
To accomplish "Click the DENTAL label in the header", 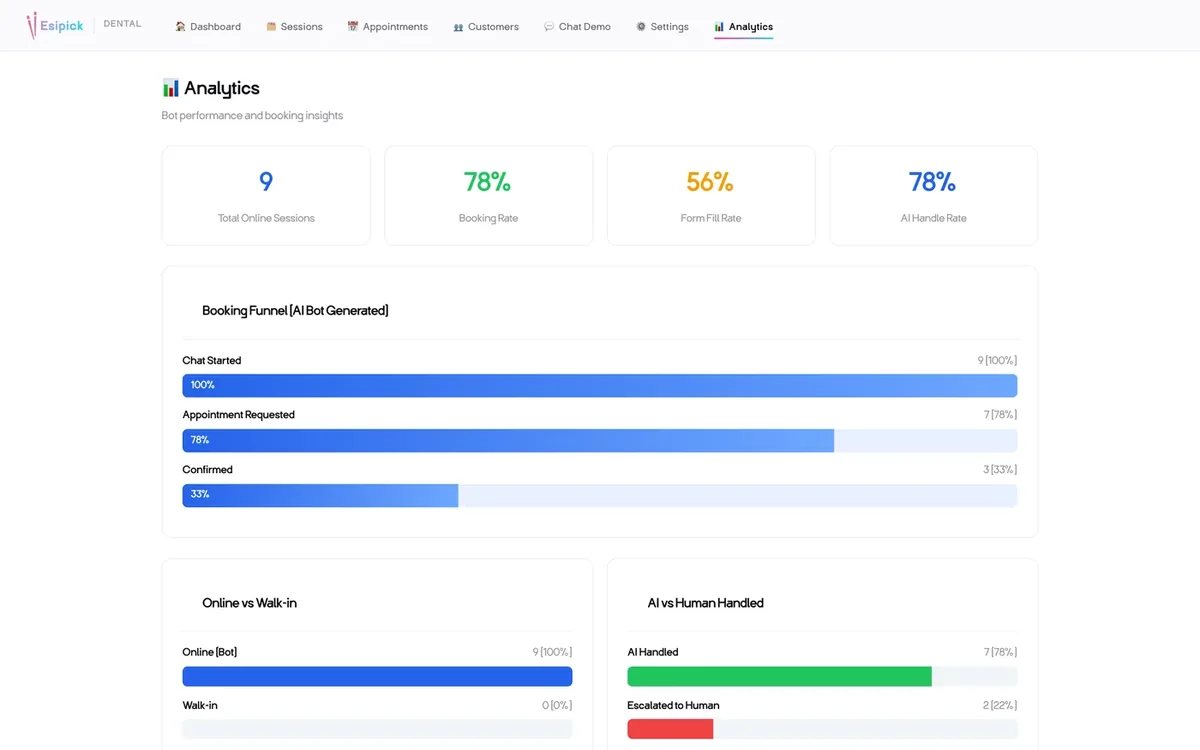I will click(123, 24).
